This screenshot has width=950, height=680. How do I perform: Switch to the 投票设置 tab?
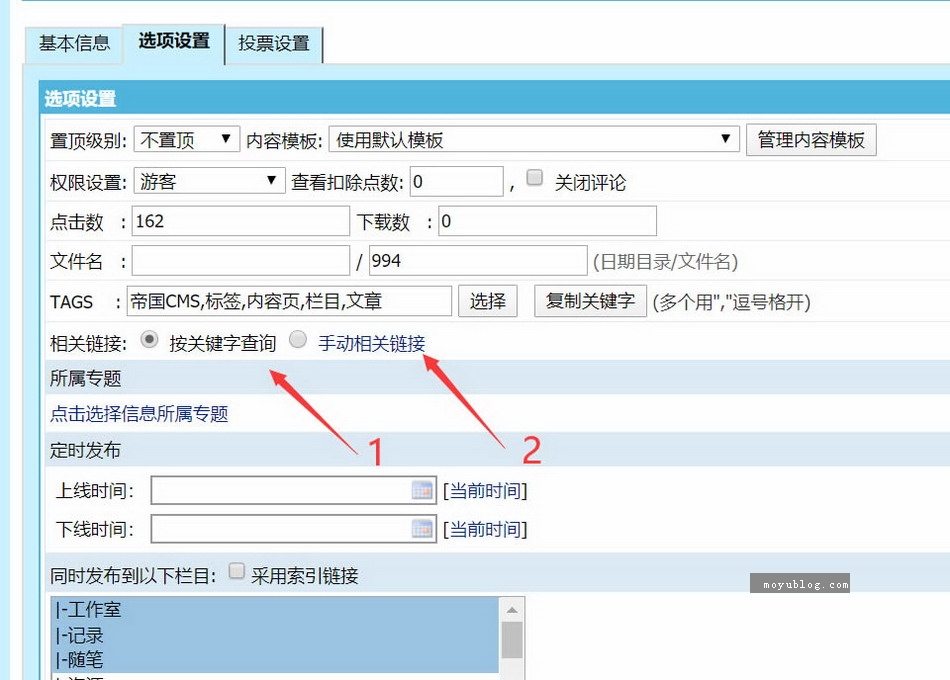click(275, 43)
